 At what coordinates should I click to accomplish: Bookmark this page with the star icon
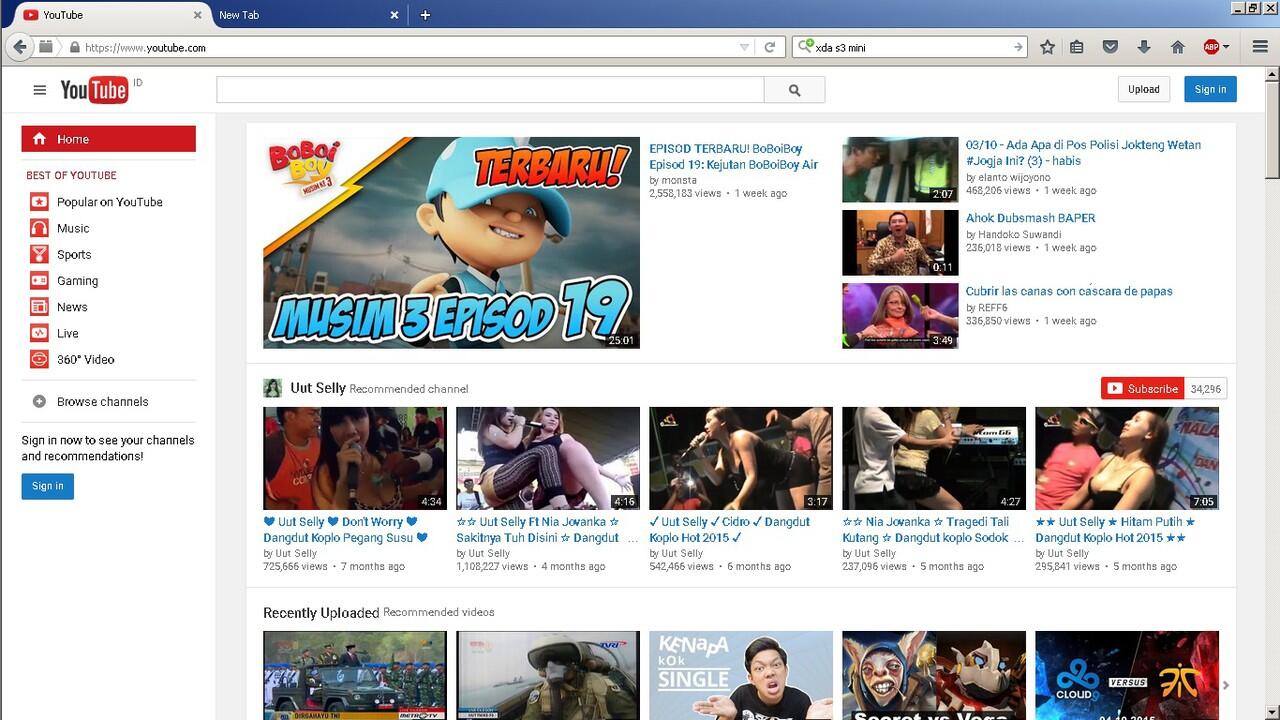[x=1047, y=47]
